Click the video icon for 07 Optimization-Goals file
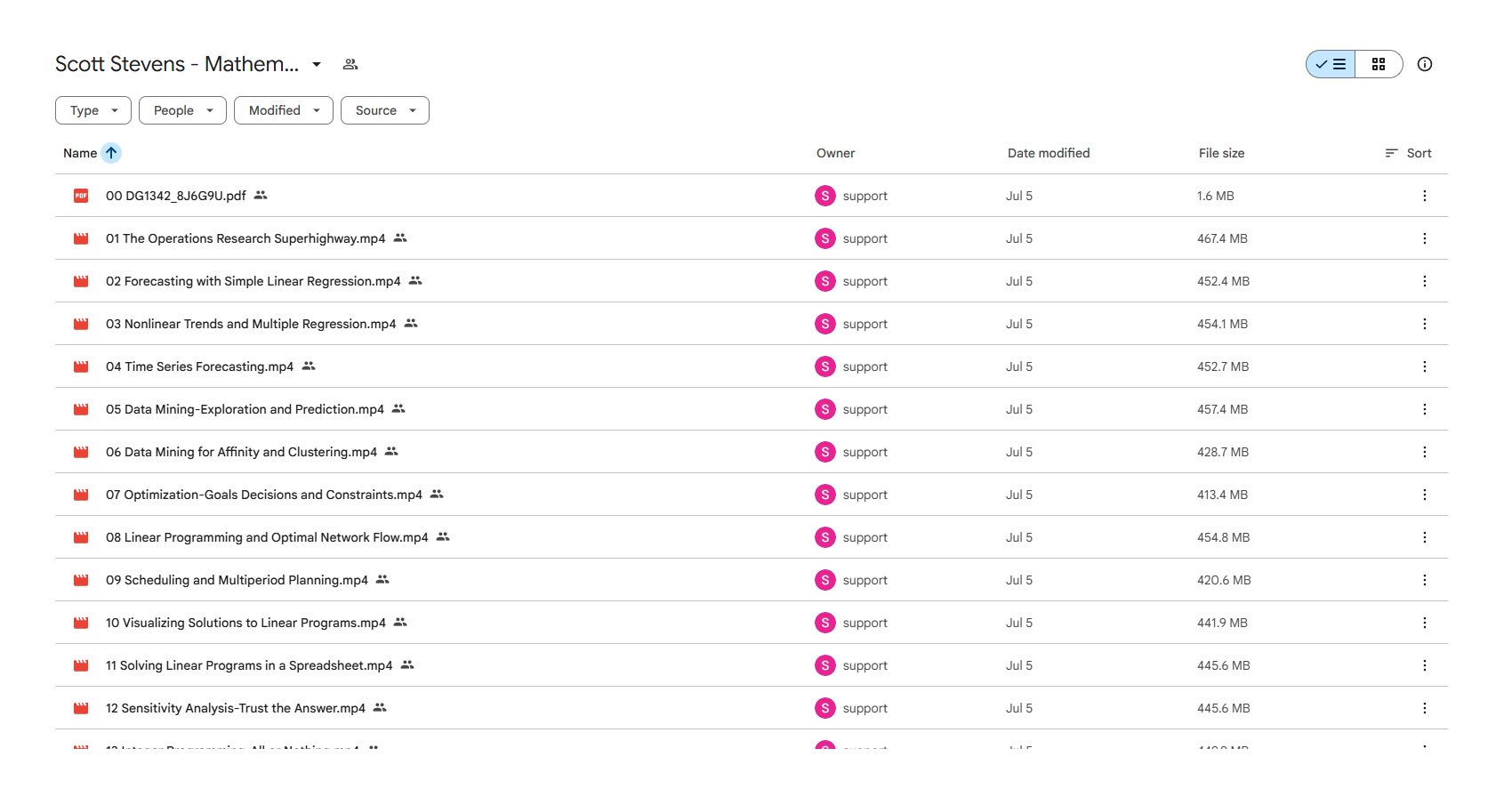The width and height of the screenshot is (1512, 797). [81, 495]
